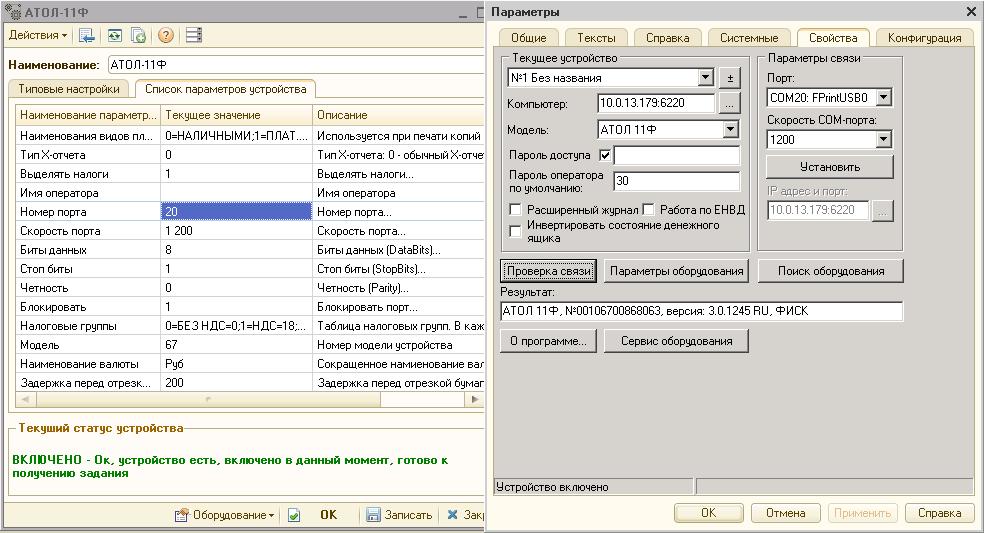The height and width of the screenshot is (533, 984).
Task: Click the О программе... button
Action: tap(548, 341)
